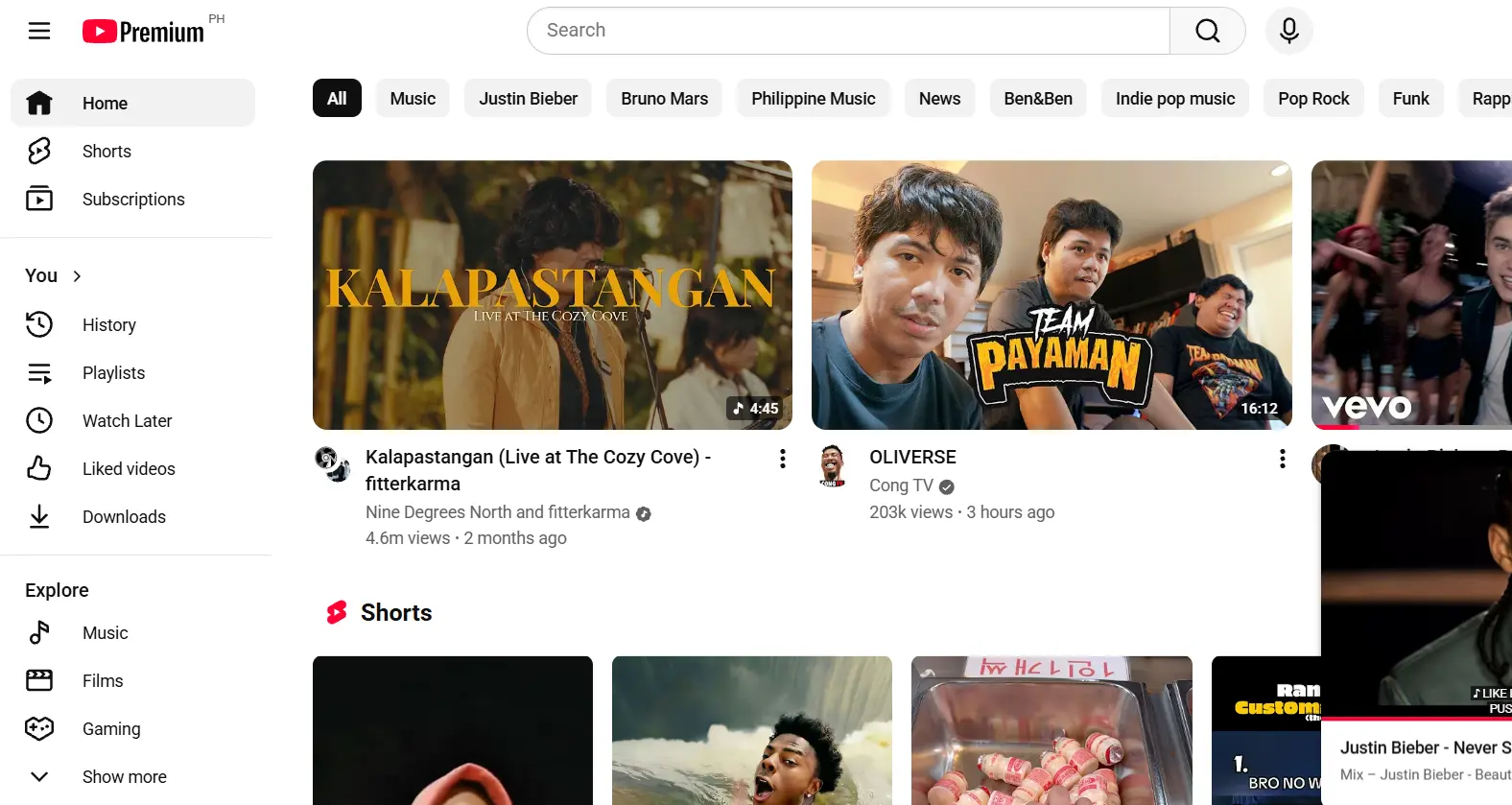Open Cong TV channel name link
The width and height of the screenshot is (1512, 805).
tap(901, 485)
